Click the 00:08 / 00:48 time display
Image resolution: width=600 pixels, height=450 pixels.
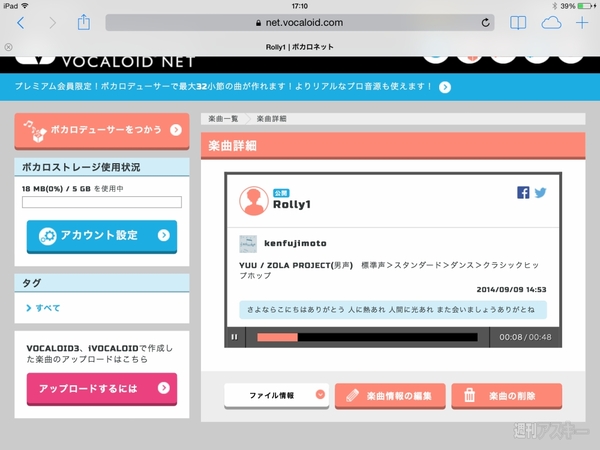[525, 337]
